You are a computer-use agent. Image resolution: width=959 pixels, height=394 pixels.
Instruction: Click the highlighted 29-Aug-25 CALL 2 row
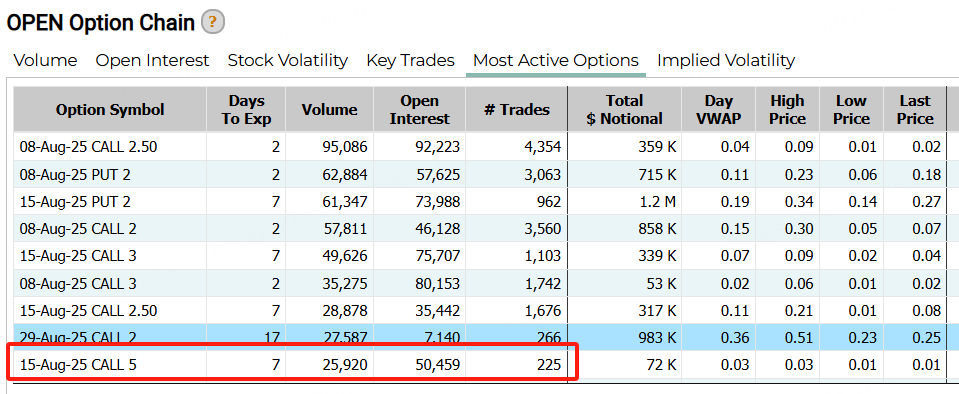[480, 337]
